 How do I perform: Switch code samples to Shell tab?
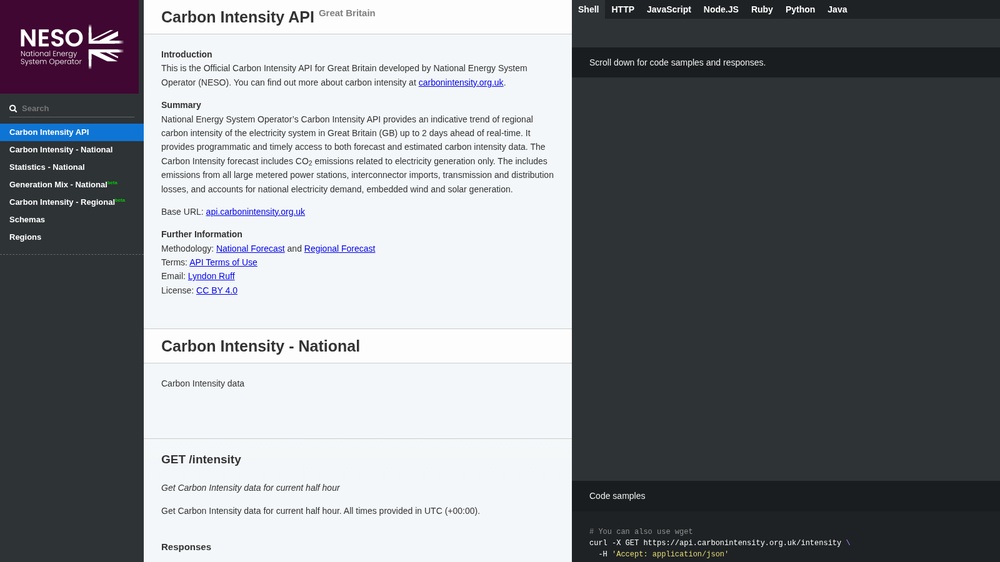click(x=588, y=10)
